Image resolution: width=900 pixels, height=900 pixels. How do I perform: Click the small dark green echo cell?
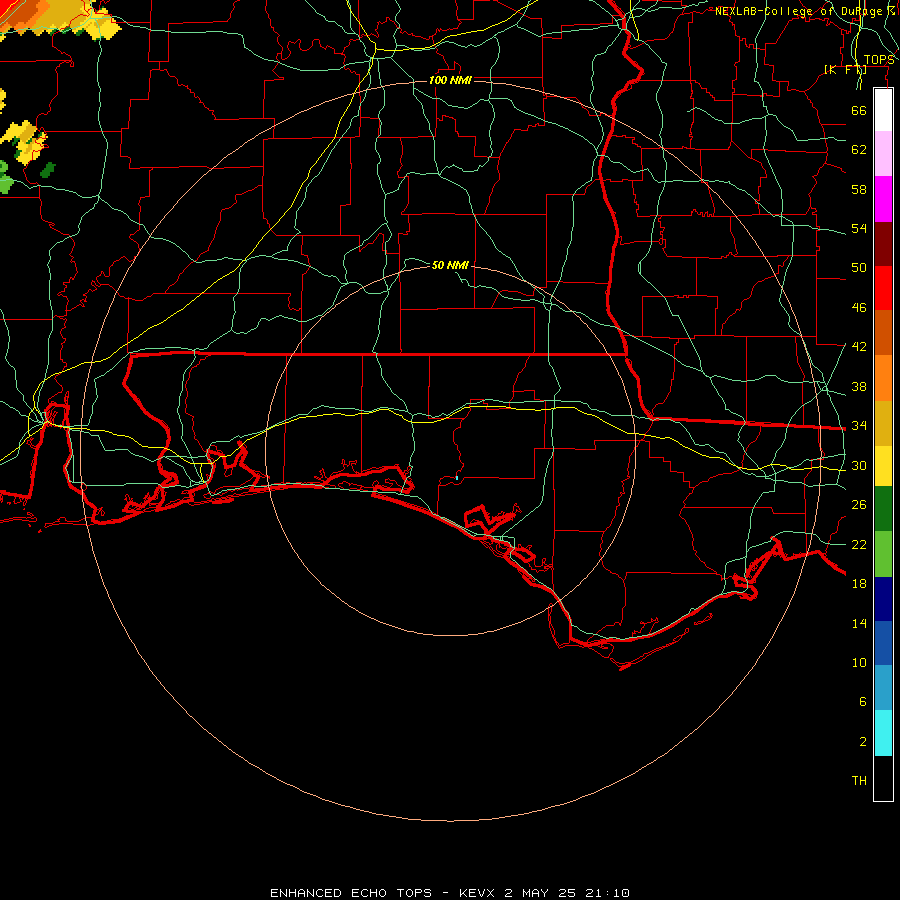48,170
